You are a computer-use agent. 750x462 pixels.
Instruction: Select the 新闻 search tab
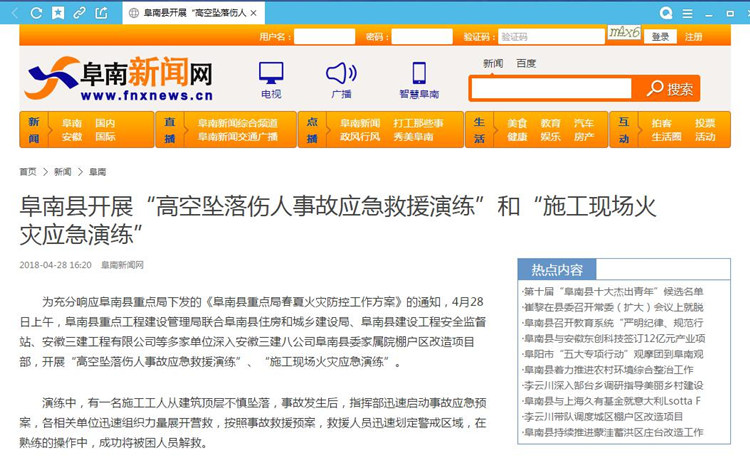(x=493, y=63)
